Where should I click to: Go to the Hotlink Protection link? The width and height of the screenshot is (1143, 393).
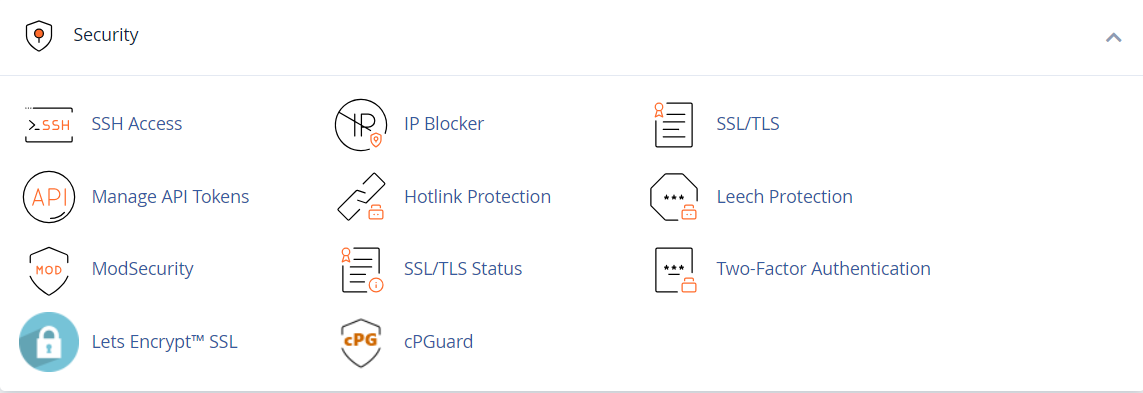point(477,197)
